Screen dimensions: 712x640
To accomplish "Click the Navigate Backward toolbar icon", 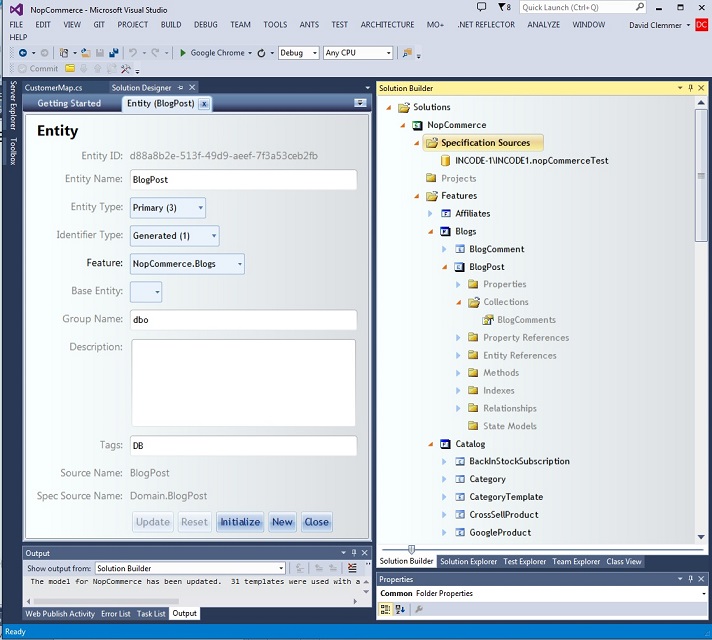I will click(x=22, y=53).
